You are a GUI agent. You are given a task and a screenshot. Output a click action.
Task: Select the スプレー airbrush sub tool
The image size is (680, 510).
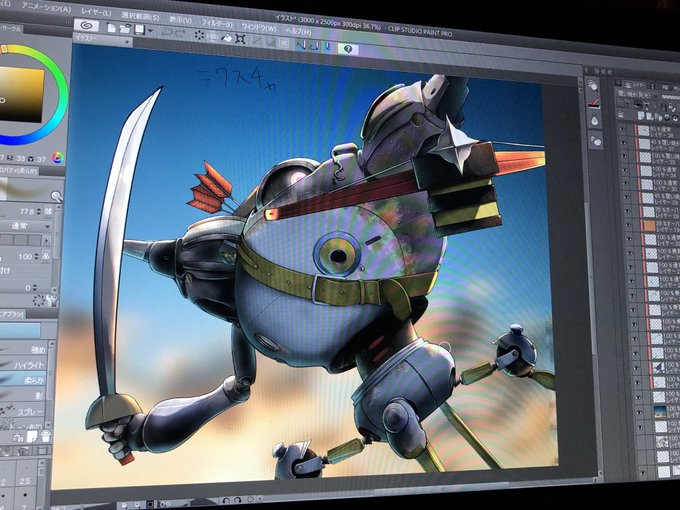(23, 411)
